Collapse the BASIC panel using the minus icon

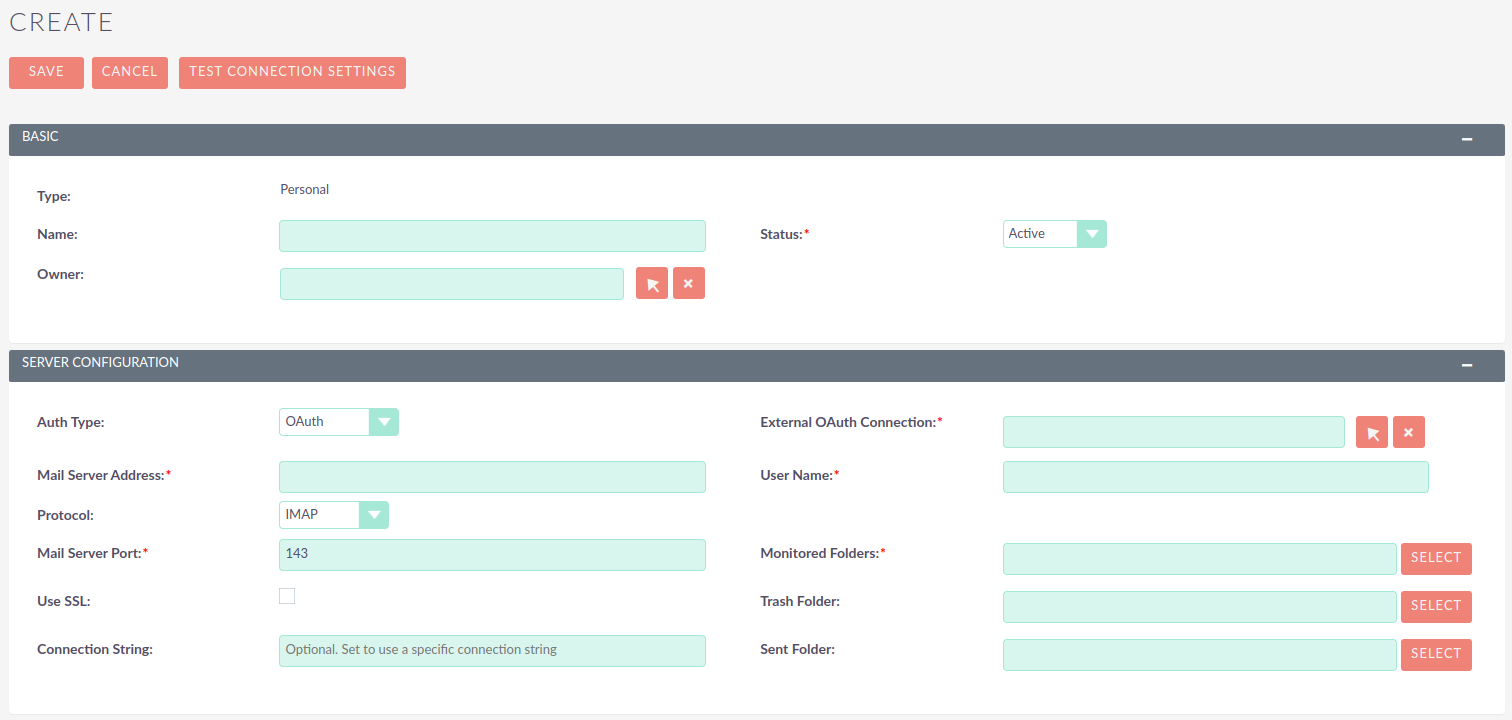(1467, 139)
